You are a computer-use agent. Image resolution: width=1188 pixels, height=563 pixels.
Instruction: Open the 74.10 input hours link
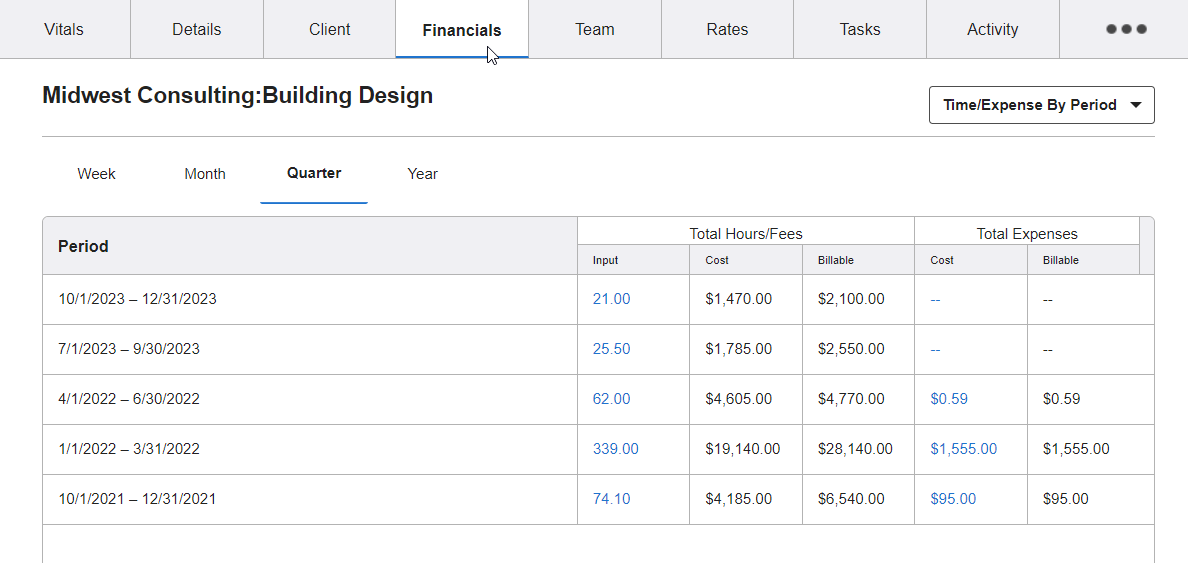611,499
